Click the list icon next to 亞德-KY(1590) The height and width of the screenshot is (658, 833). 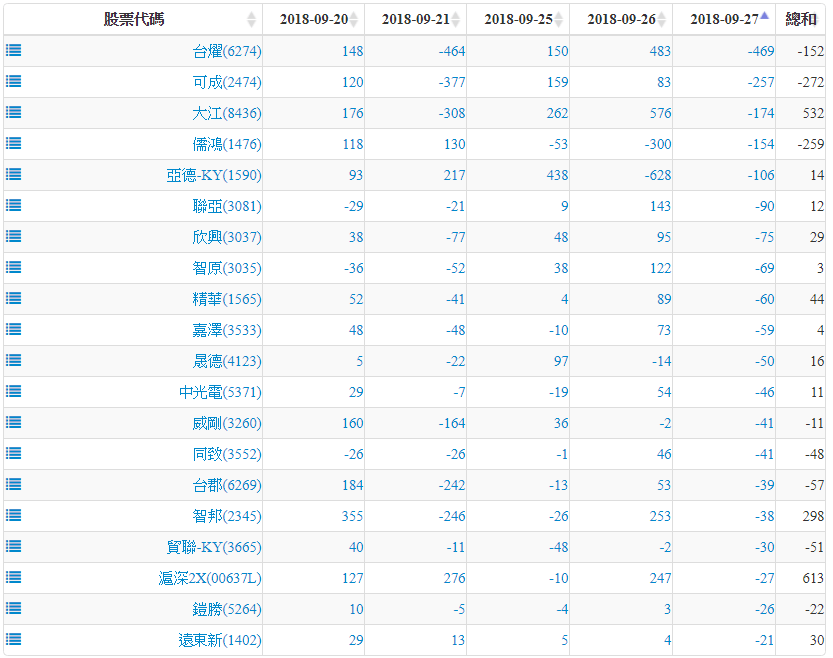click(14, 175)
